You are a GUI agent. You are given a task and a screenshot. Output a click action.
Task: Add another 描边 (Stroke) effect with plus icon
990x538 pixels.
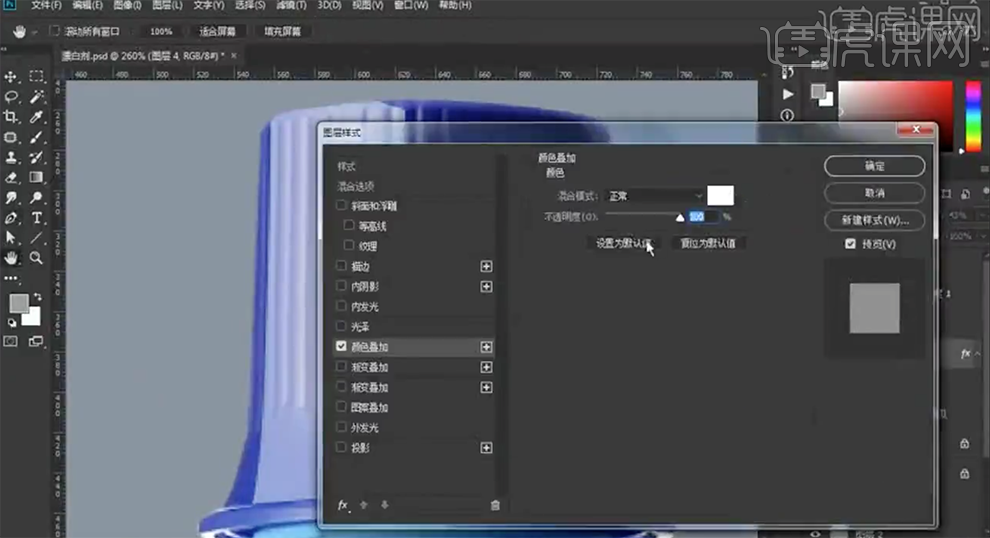point(487,266)
